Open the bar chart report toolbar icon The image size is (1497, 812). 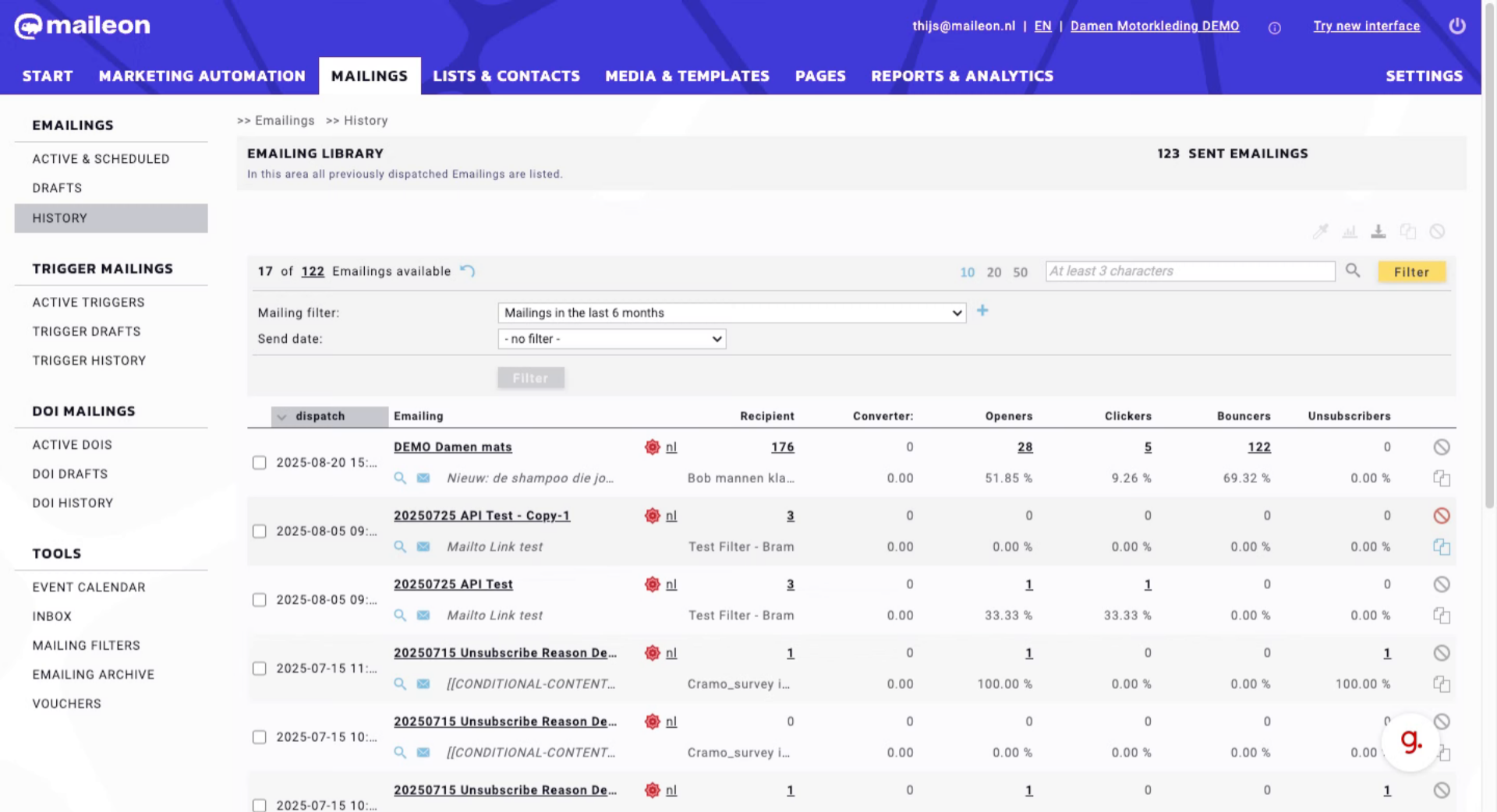coord(1350,231)
